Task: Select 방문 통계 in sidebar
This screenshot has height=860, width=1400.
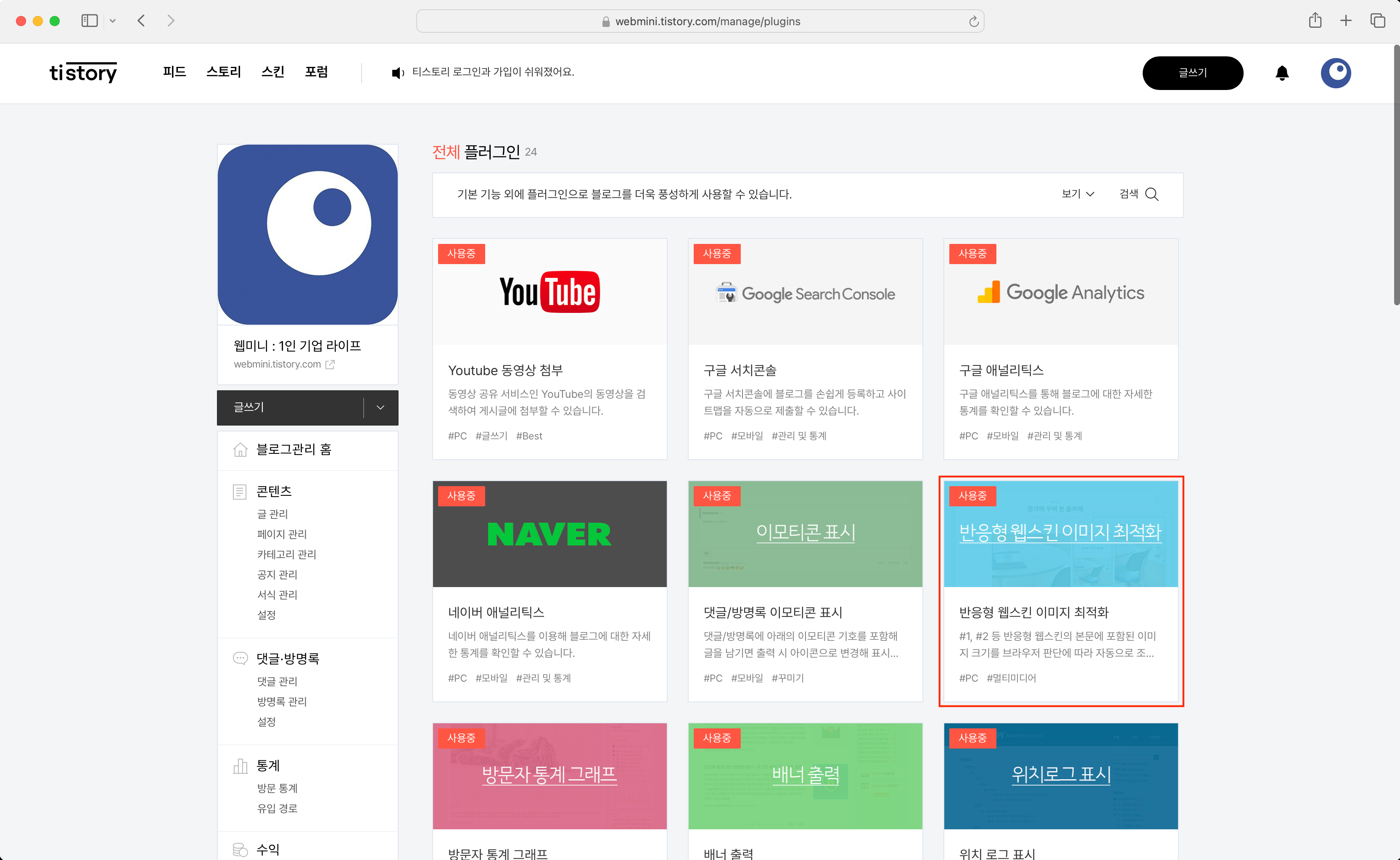Action: (x=277, y=788)
